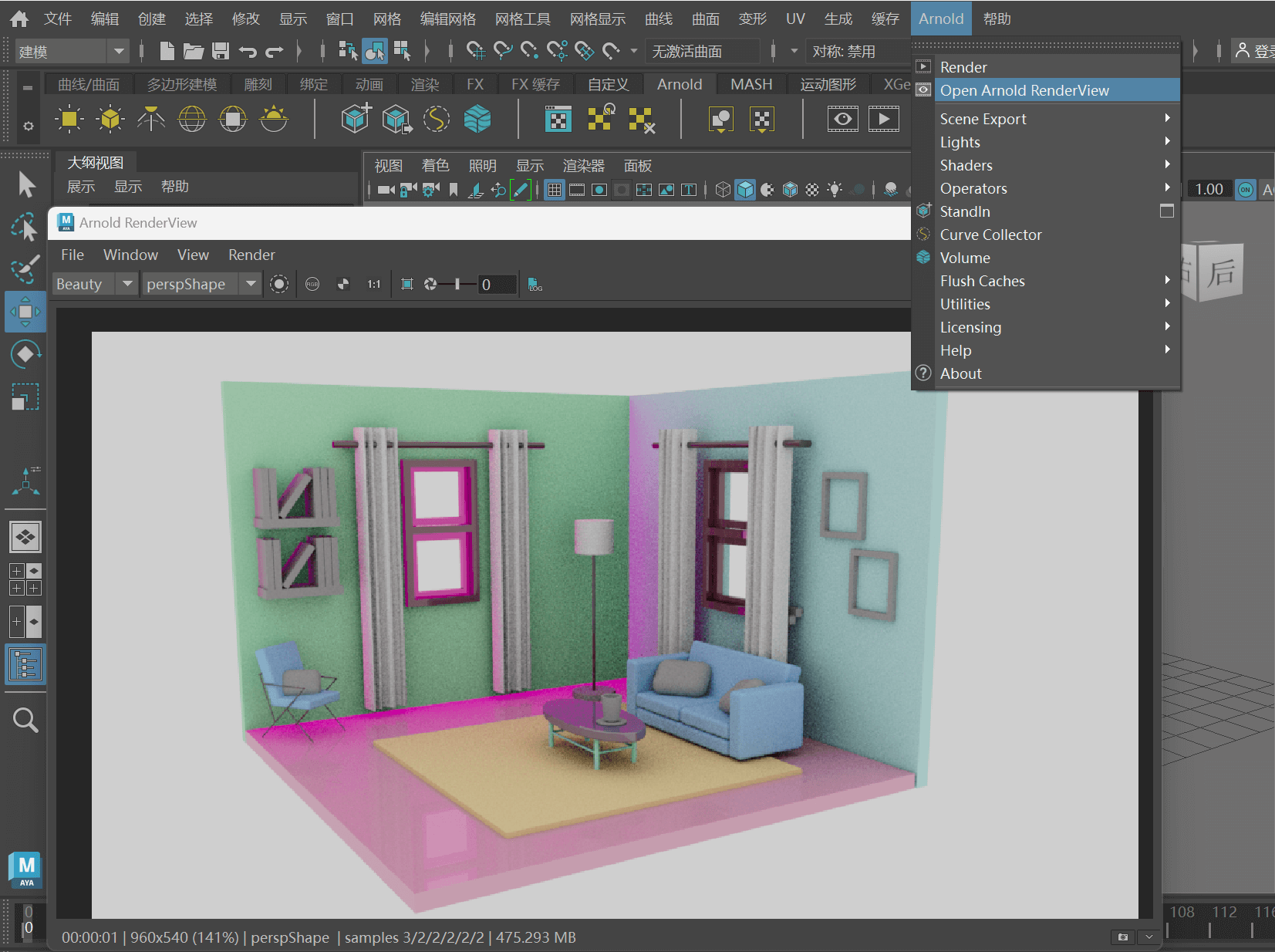Open the Beauty AOV dropdown
This screenshot has height=952, width=1275.
point(95,284)
